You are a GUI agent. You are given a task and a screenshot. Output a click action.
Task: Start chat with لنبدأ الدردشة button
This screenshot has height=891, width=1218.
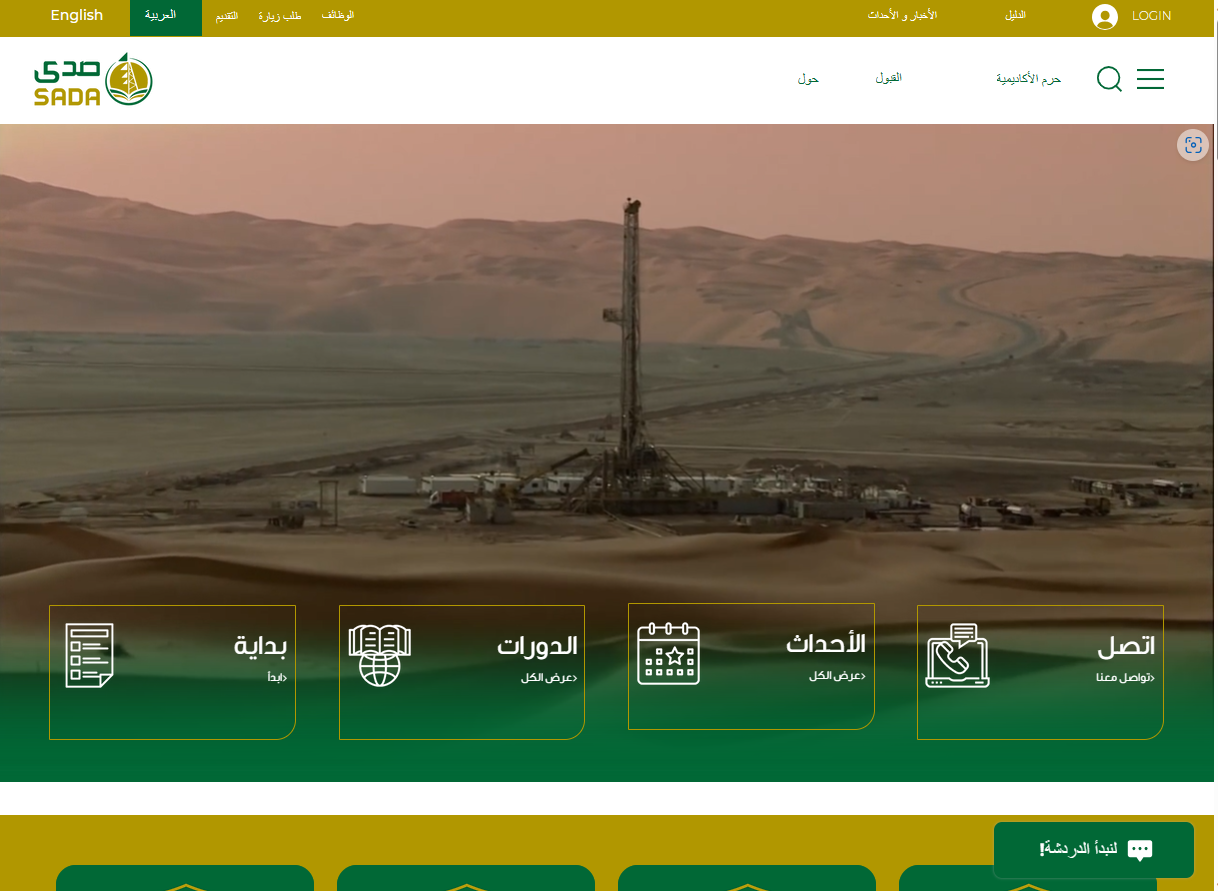[x=1093, y=850]
